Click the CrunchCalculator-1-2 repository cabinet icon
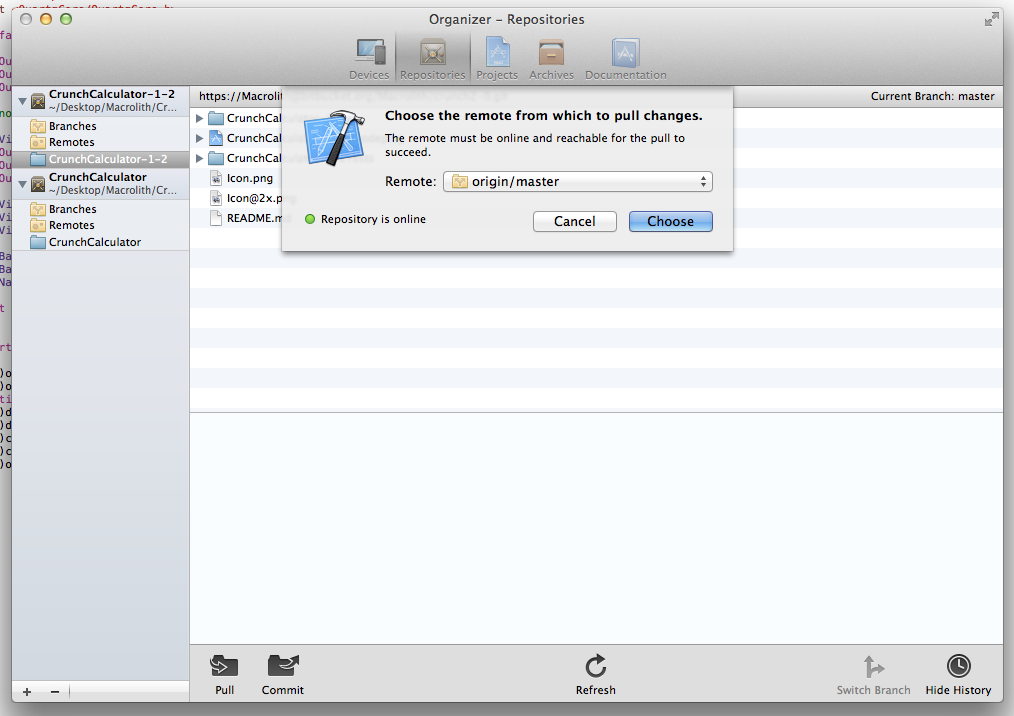The width and height of the screenshot is (1014, 716). (38, 101)
